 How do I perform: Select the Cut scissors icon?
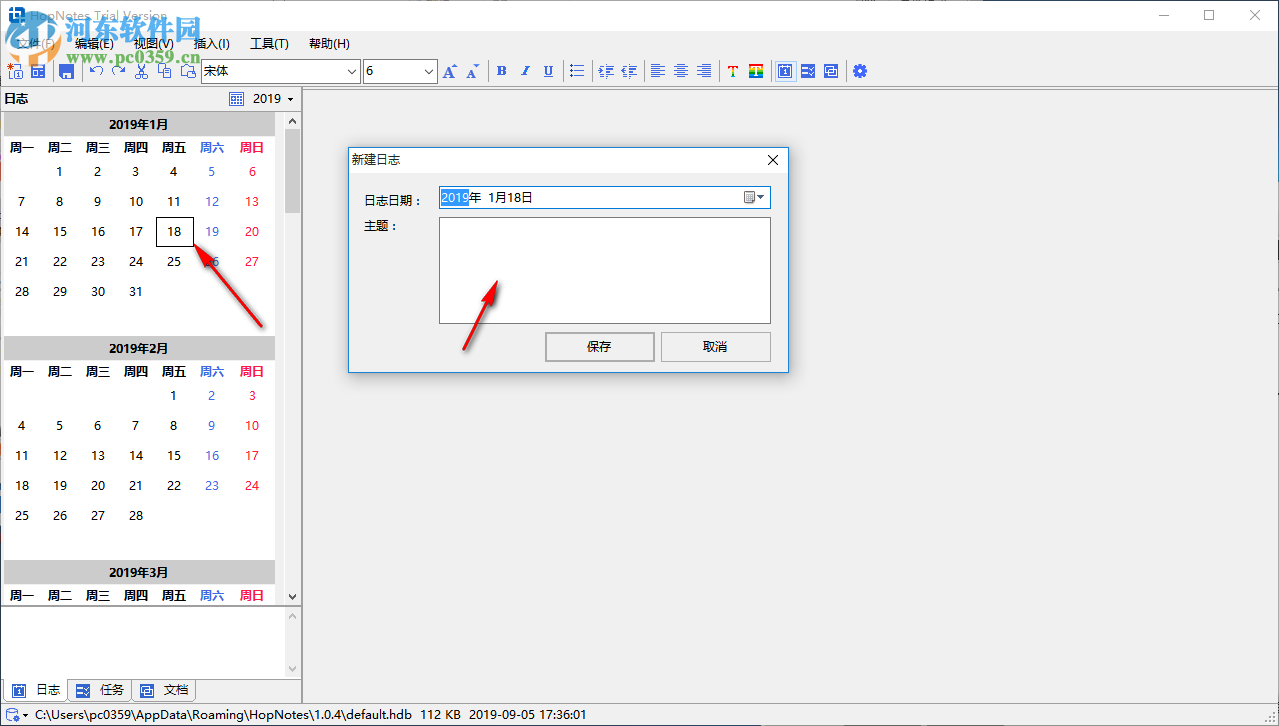[141, 71]
